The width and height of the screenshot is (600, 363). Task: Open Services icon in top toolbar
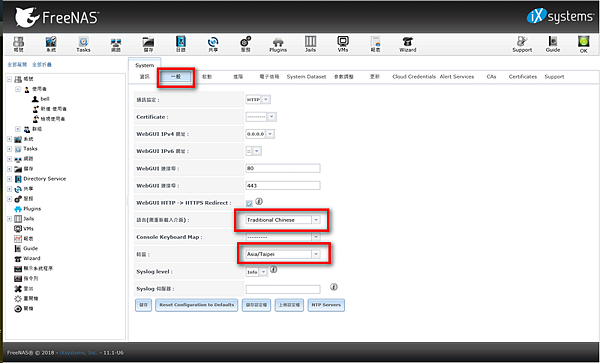tap(245, 44)
